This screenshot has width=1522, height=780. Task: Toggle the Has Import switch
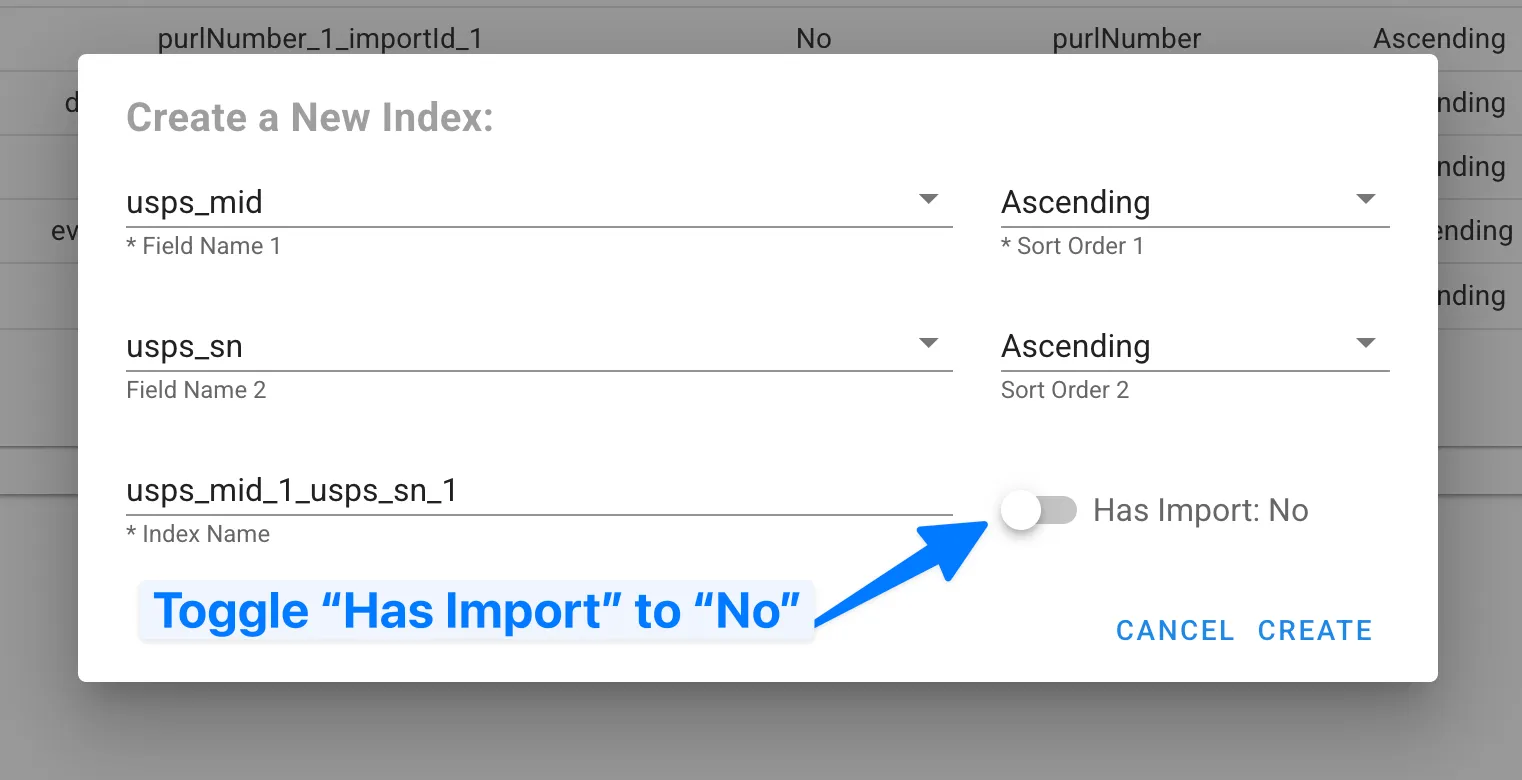[1038, 510]
